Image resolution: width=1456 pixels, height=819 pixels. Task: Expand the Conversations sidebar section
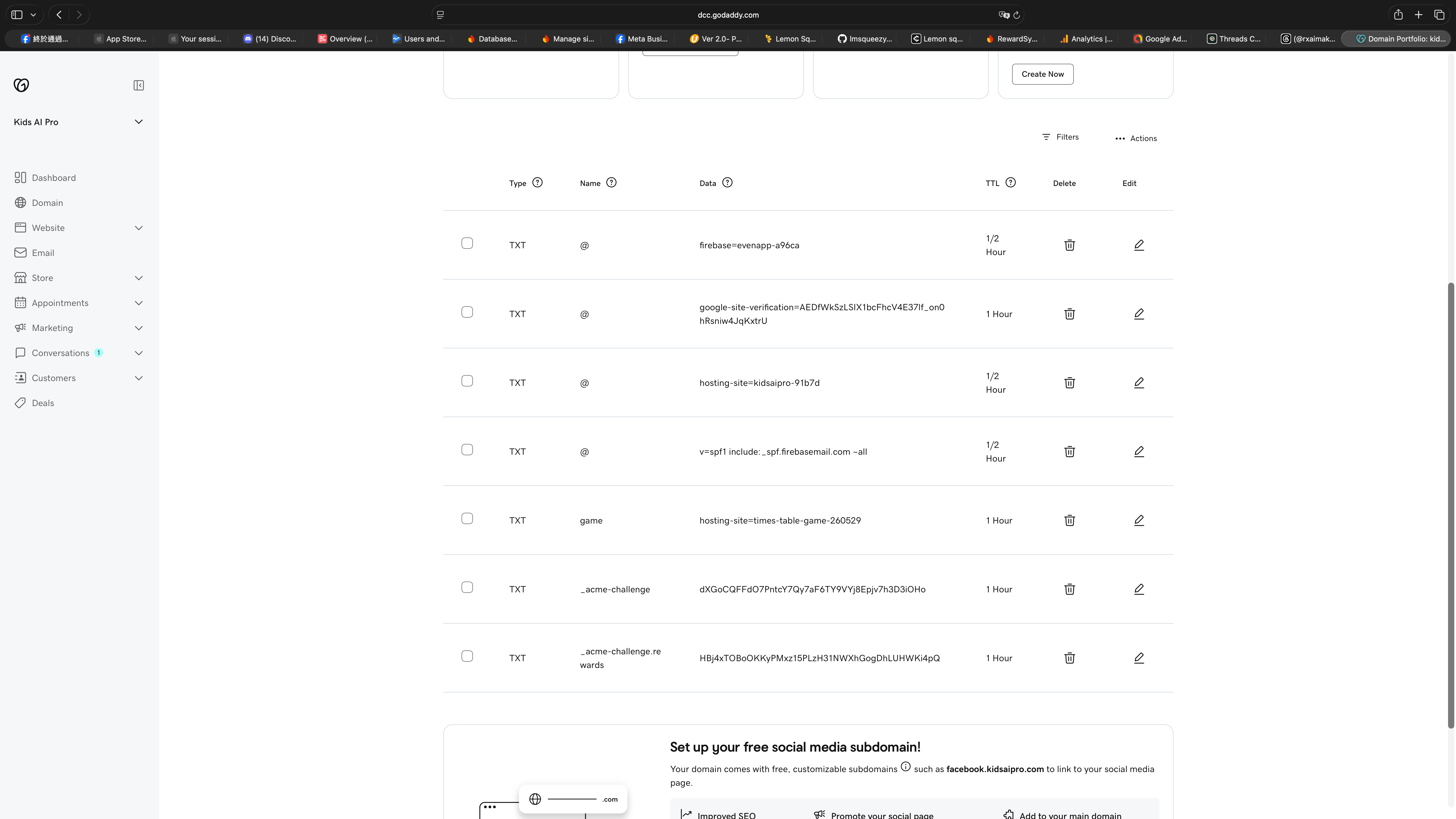coord(138,353)
